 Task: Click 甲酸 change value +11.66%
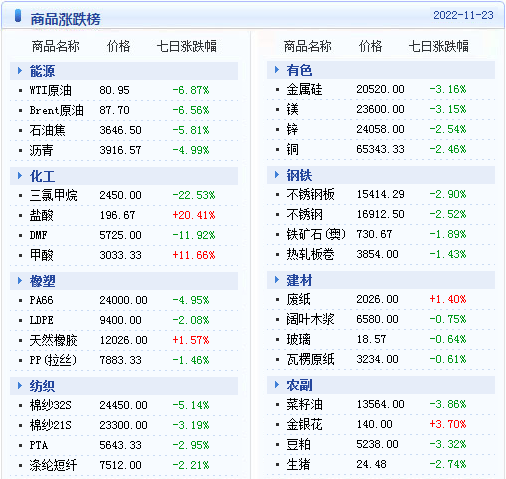pos(194,255)
